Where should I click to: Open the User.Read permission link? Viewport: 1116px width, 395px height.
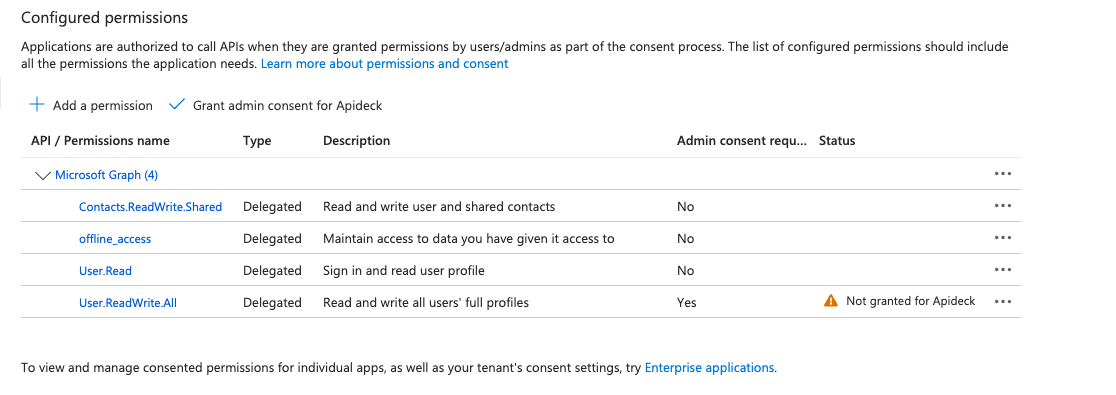[x=105, y=270]
